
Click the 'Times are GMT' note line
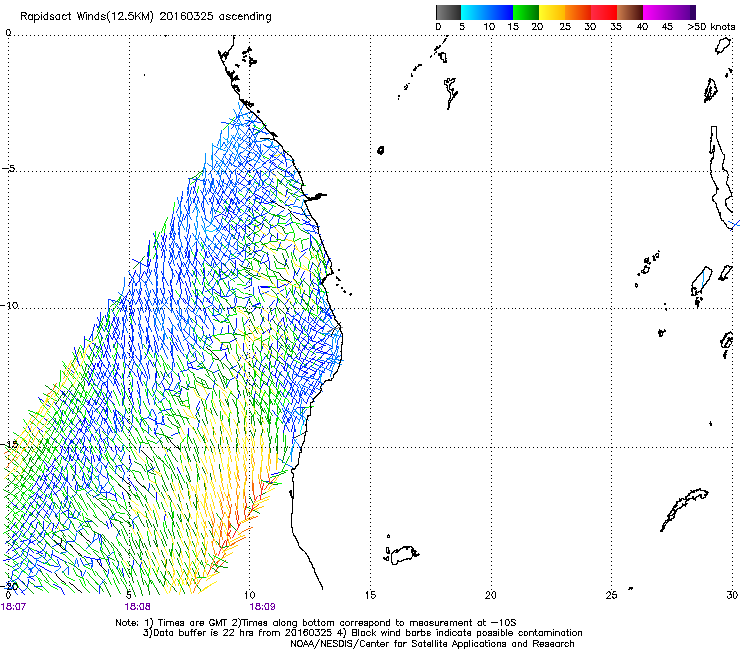pyautogui.click(x=316, y=623)
